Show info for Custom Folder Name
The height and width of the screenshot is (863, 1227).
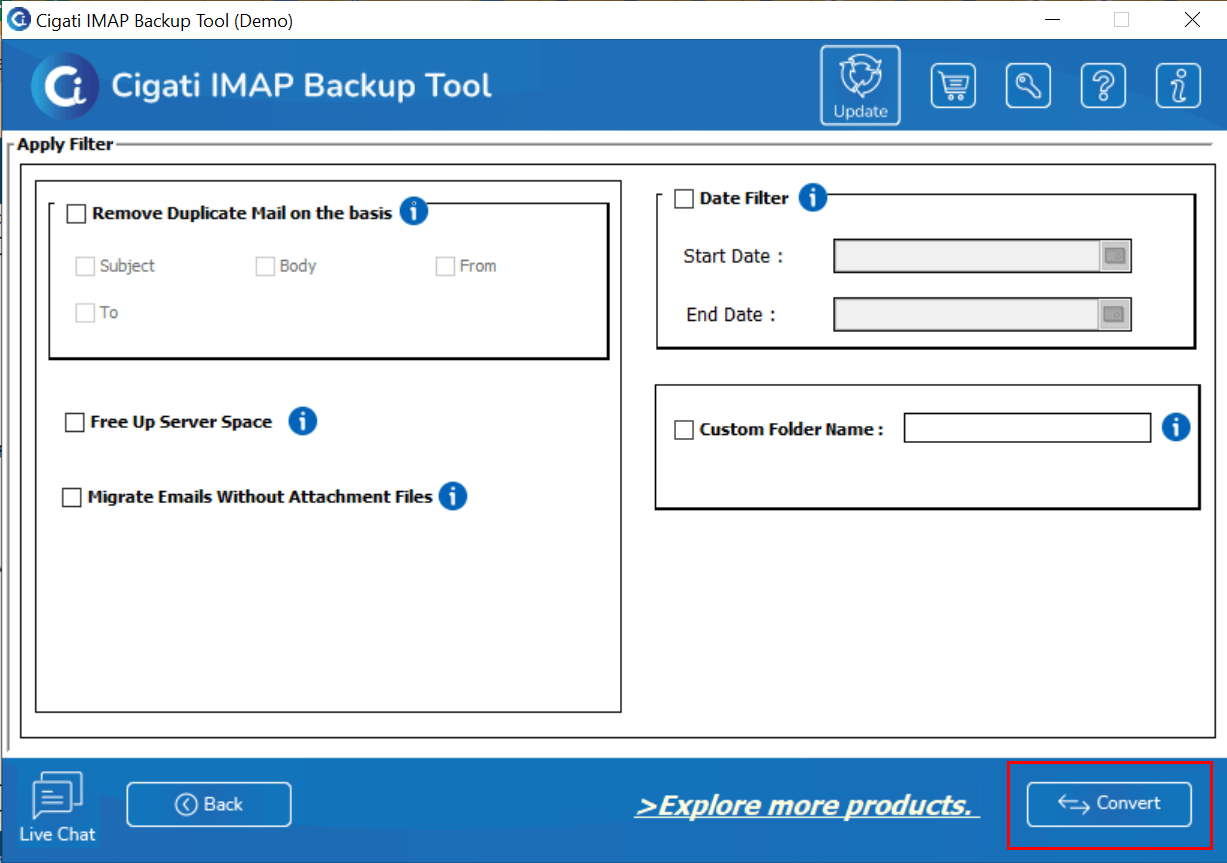coord(1176,428)
